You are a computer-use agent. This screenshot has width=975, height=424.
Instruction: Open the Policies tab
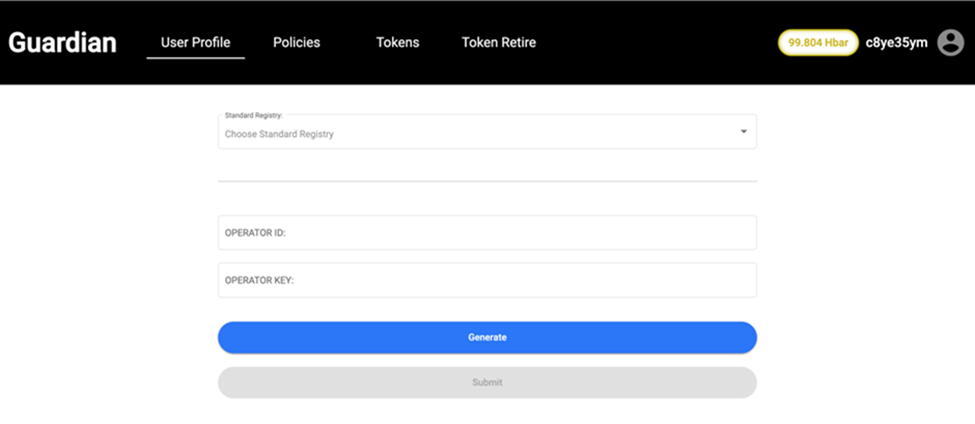click(296, 43)
